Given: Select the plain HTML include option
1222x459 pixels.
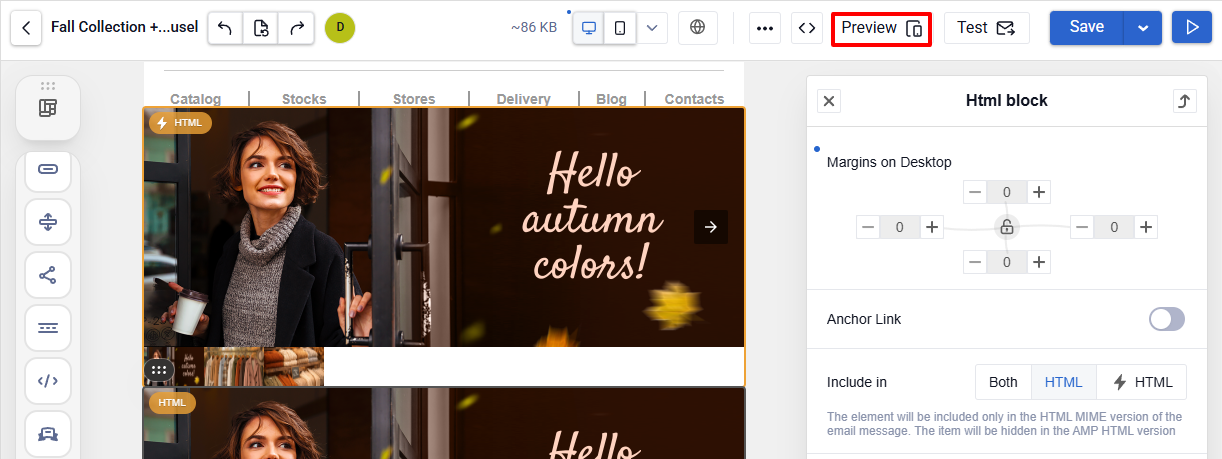Looking at the screenshot, I should 1064,382.
